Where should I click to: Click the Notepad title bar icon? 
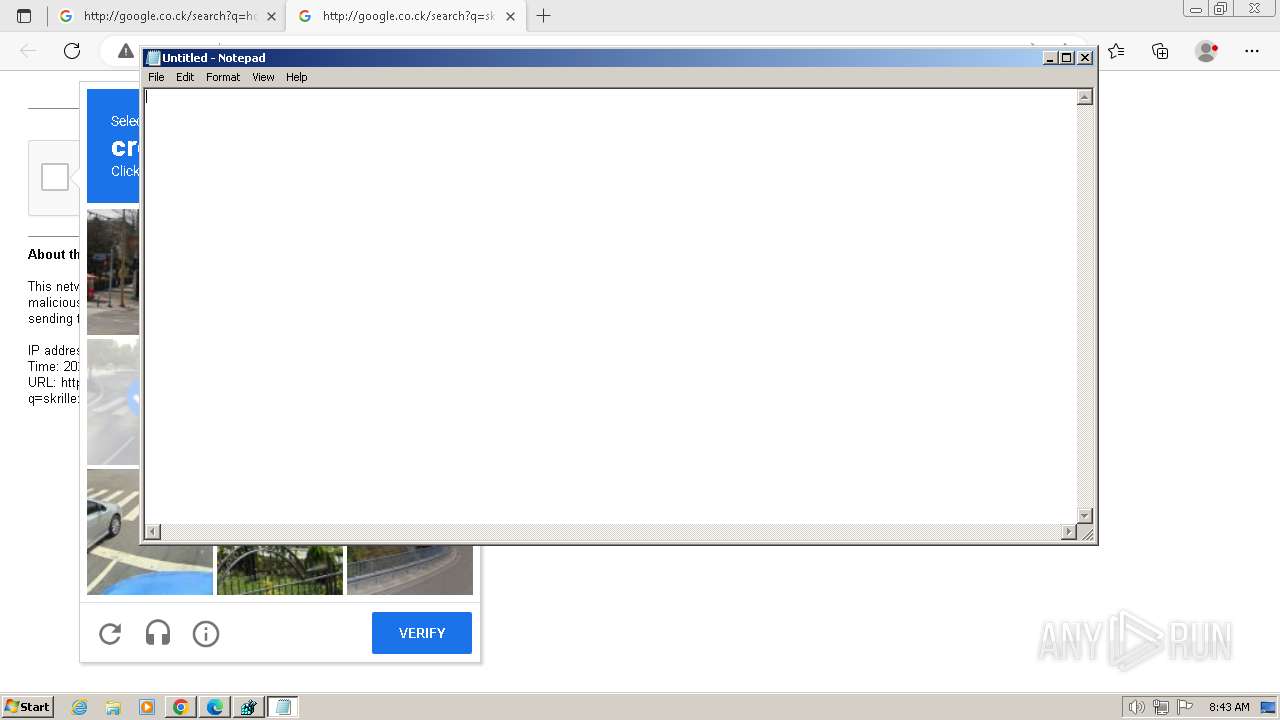click(153, 58)
